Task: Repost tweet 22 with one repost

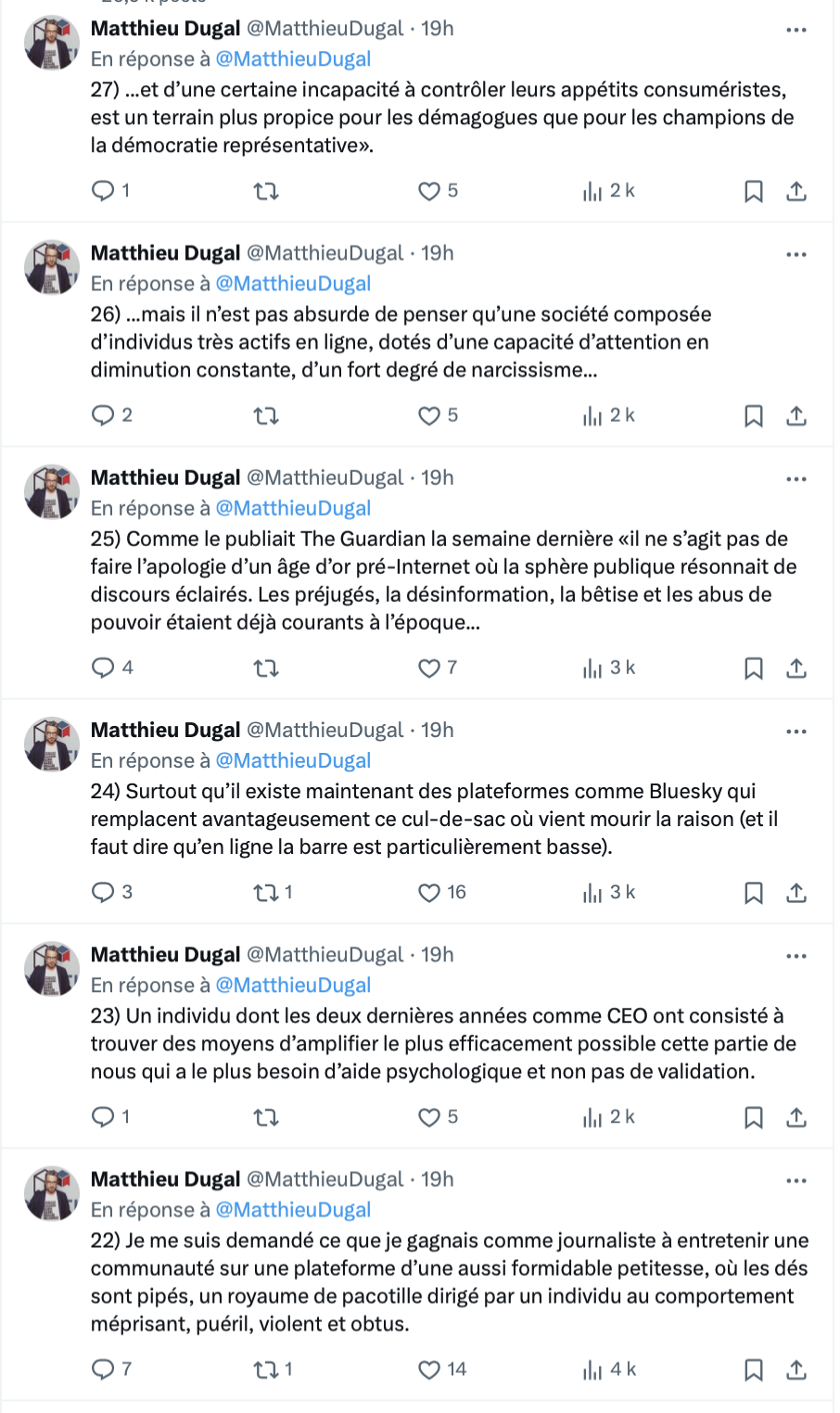Action: click(x=273, y=1369)
